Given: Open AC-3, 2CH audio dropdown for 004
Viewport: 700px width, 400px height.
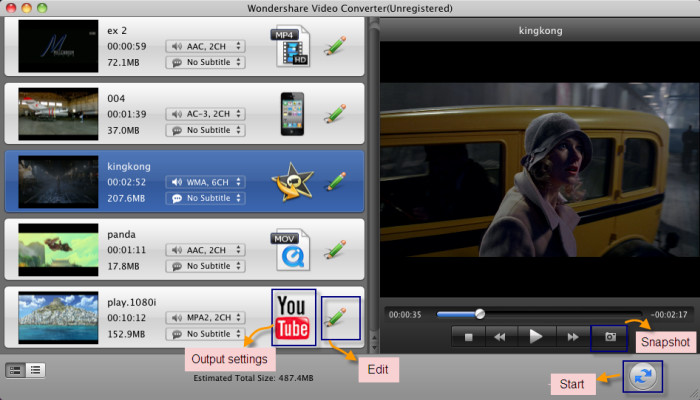Looking at the screenshot, I should (x=205, y=114).
